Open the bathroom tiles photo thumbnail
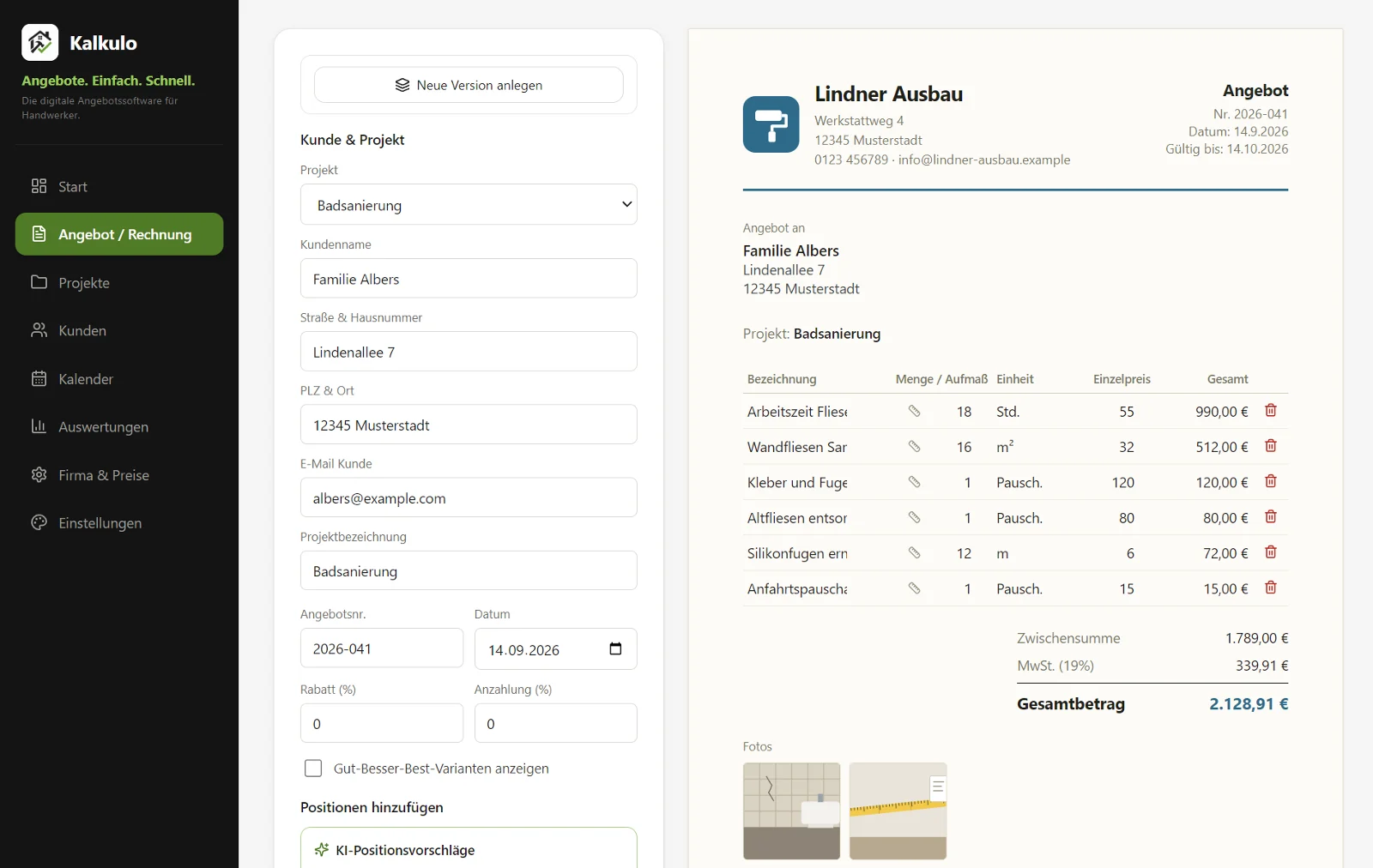This screenshot has width=1373, height=868. (791, 811)
